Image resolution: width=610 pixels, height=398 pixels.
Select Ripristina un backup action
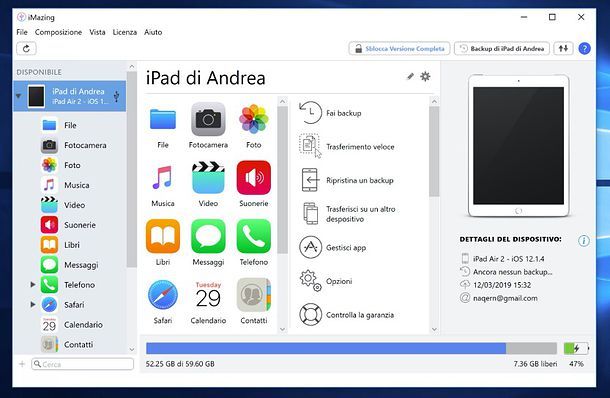pos(346,180)
